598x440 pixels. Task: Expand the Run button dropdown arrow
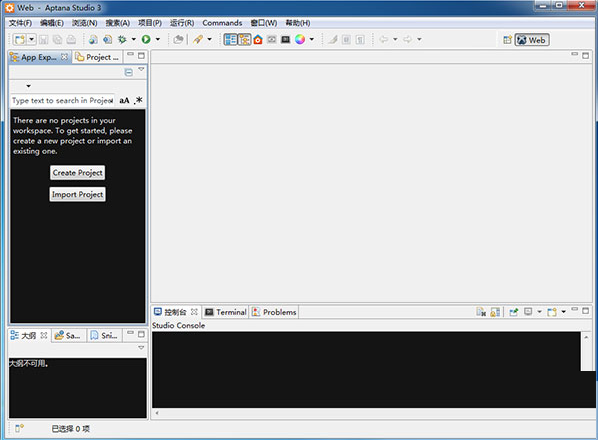(x=158, y=39)
